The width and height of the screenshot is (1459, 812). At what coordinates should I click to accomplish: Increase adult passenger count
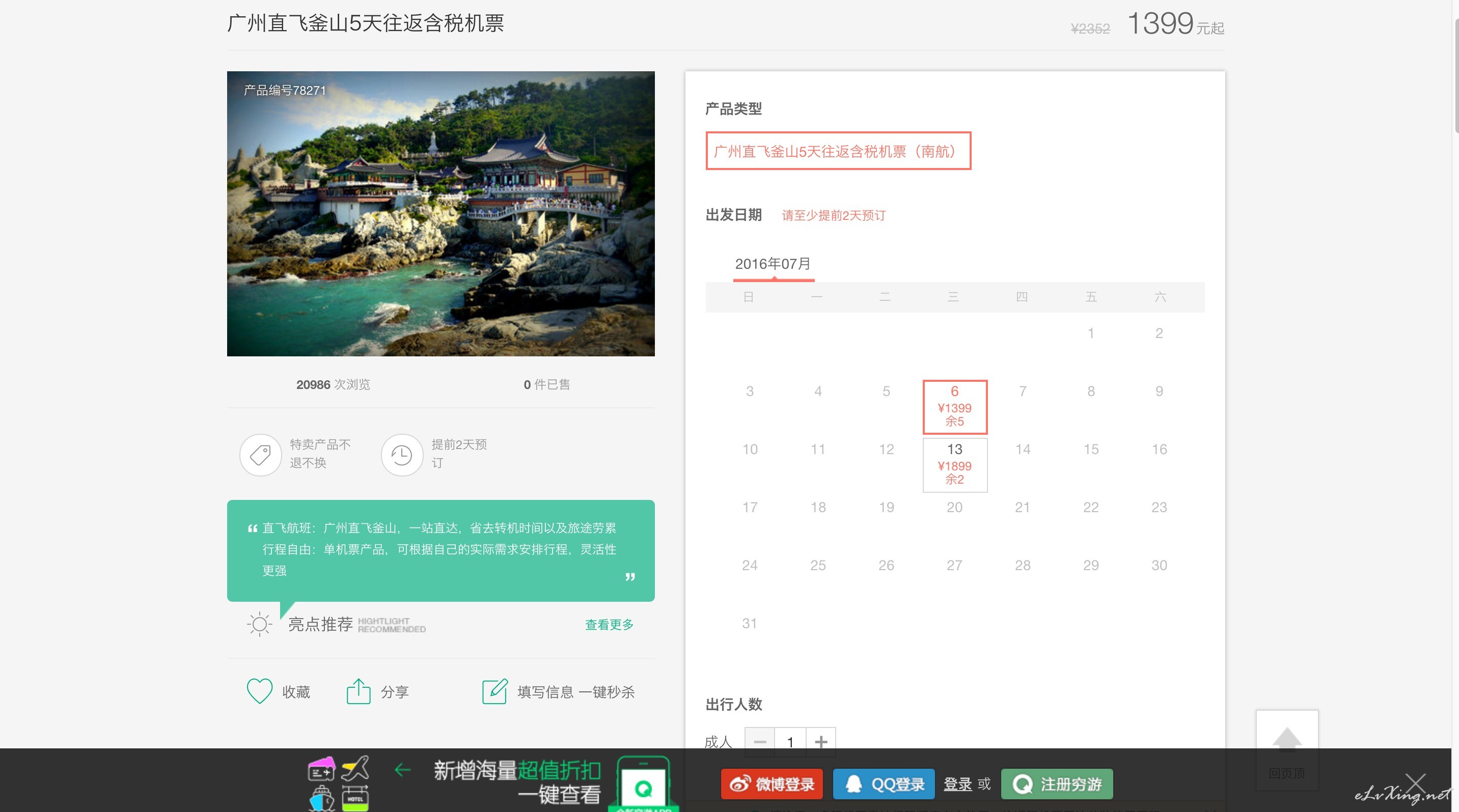[x=821, y=742]
